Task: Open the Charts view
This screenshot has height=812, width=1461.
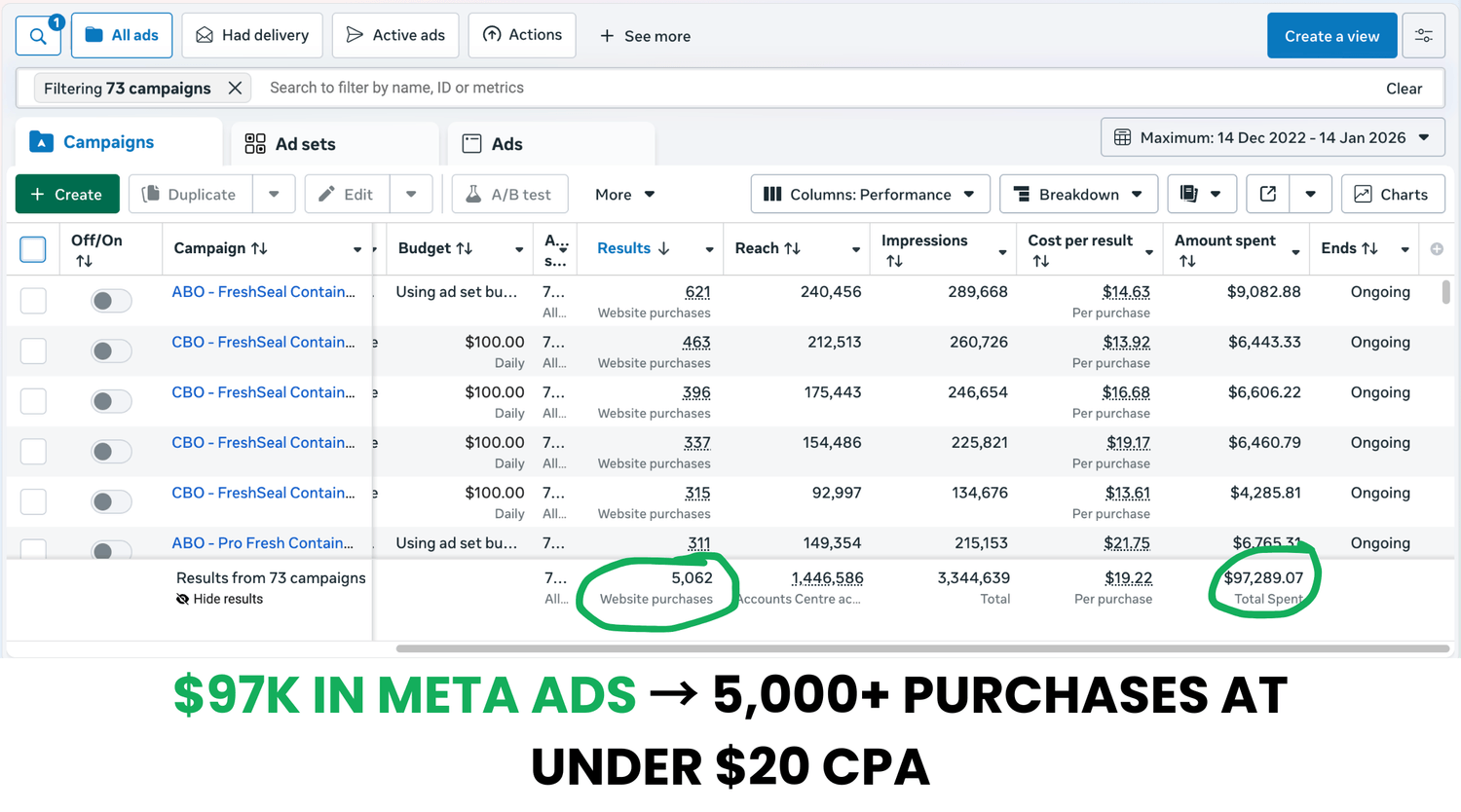Action: pos(1392,194)
